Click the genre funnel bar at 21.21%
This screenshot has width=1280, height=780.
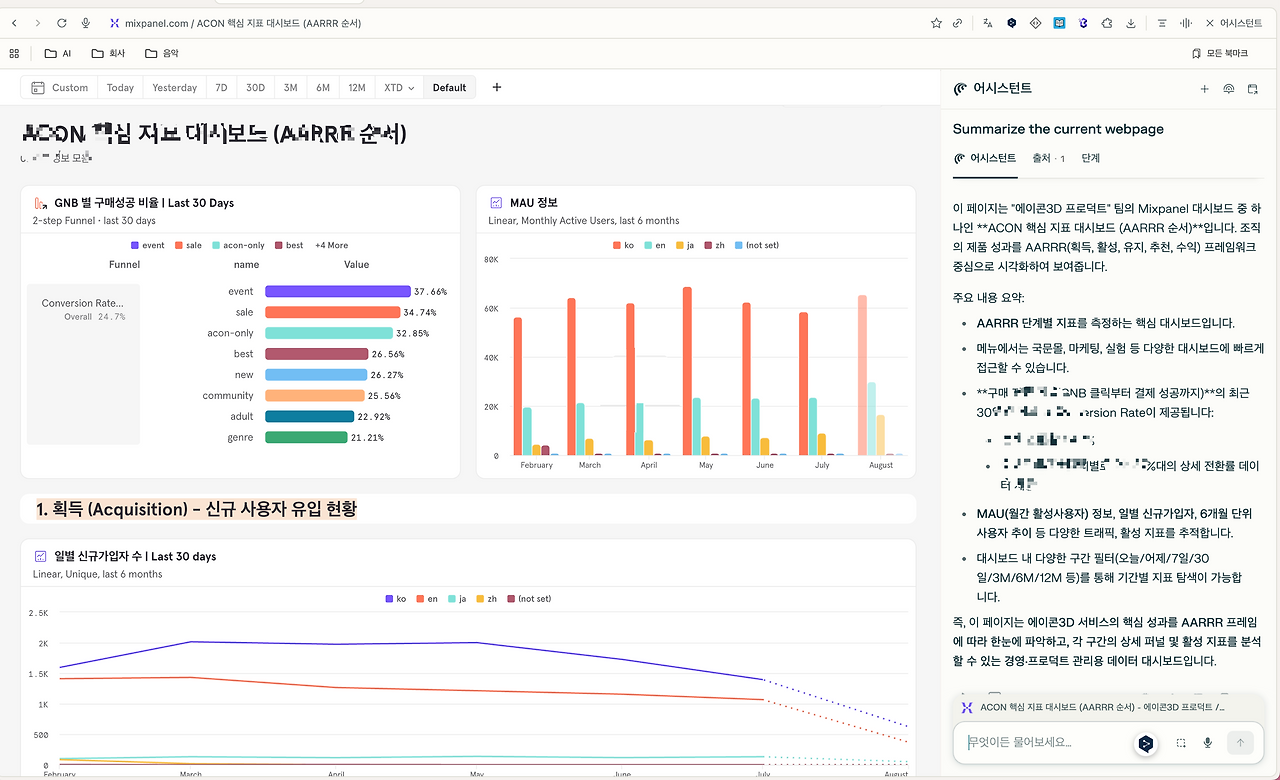pos(306,437)
